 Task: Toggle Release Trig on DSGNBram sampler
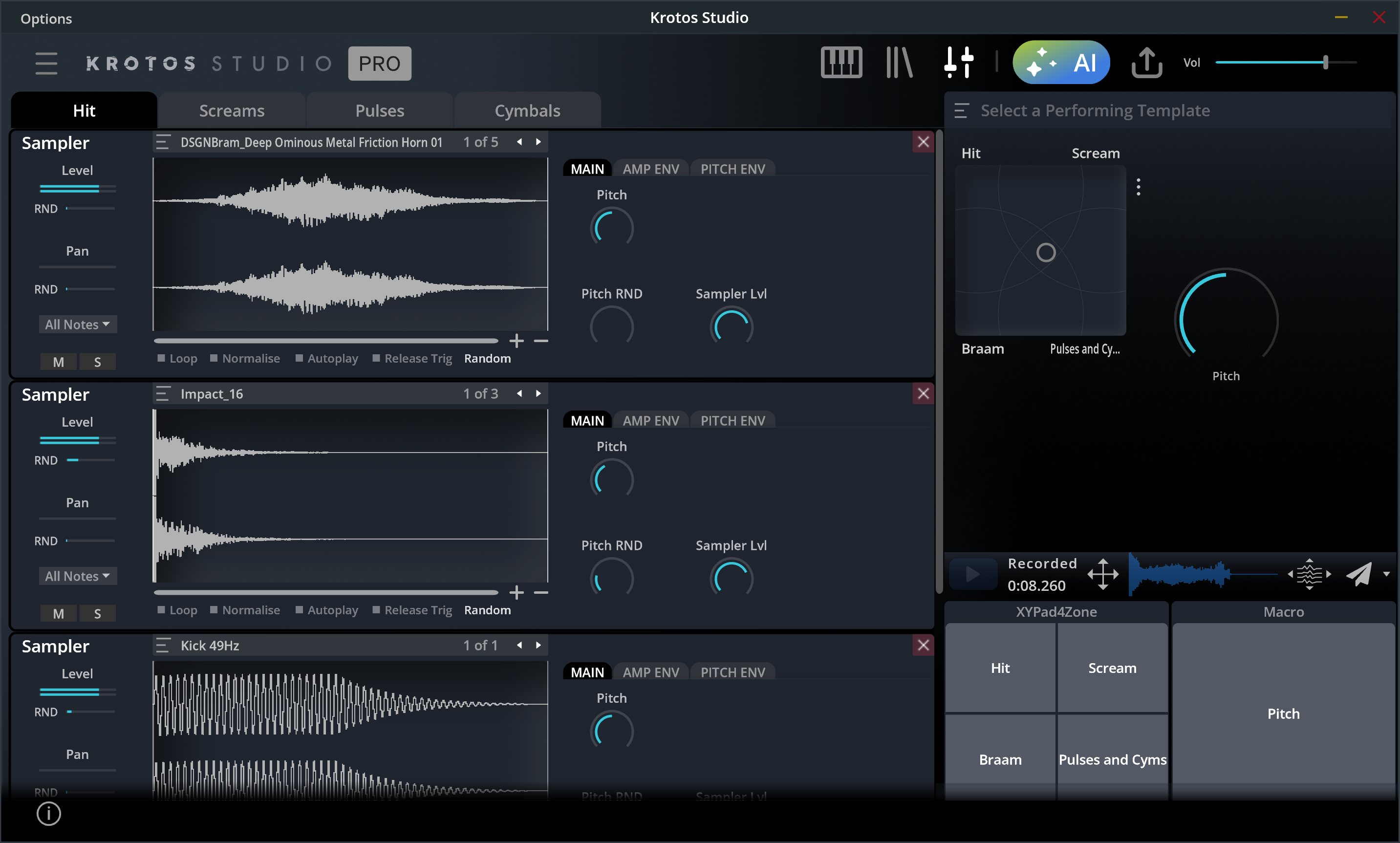(412, 358)
